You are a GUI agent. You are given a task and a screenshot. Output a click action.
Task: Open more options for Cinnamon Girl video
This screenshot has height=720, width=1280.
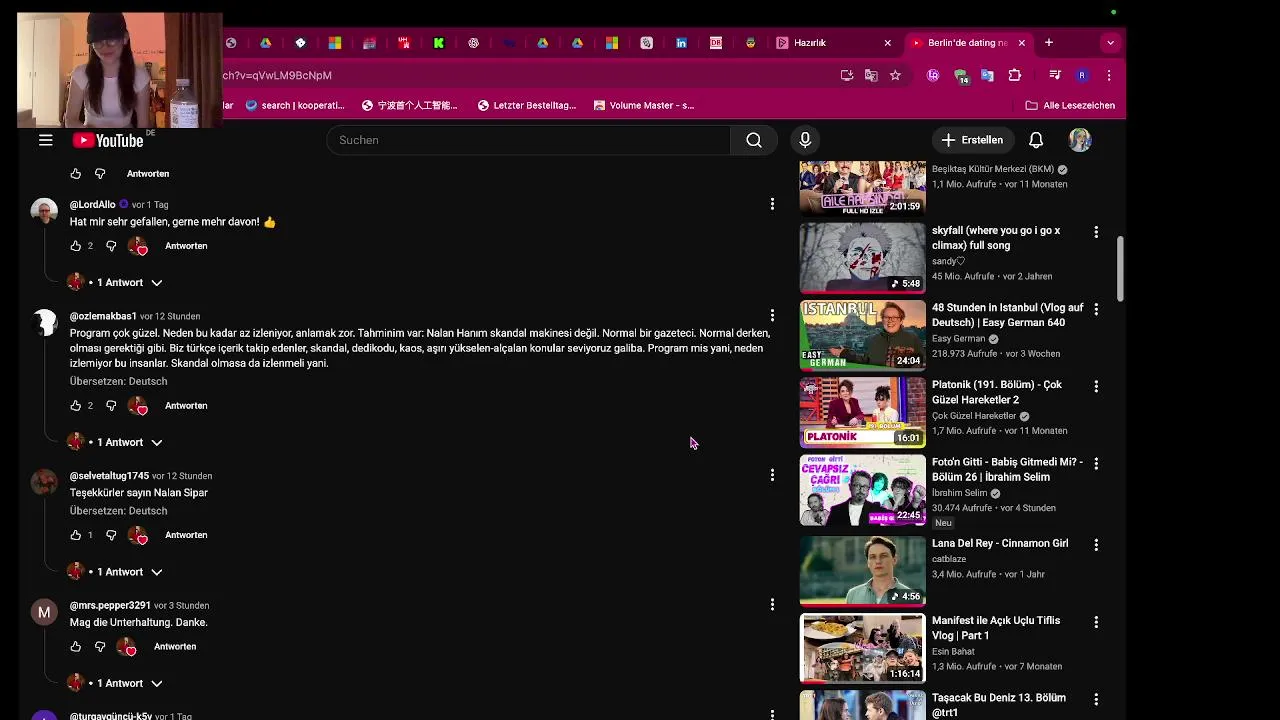[1096, 545]
